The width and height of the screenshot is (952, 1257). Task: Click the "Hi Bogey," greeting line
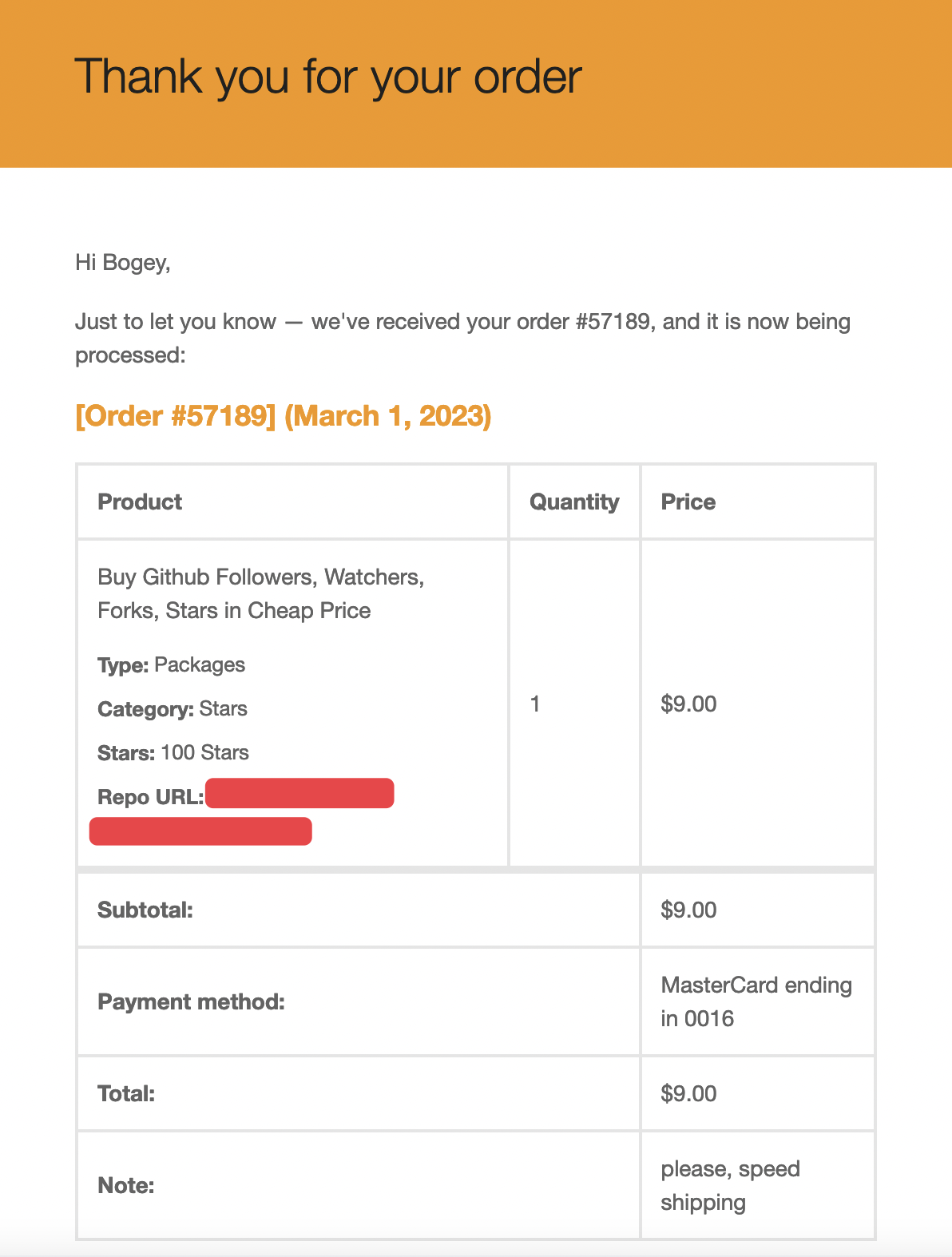click(x=123, y=262)
